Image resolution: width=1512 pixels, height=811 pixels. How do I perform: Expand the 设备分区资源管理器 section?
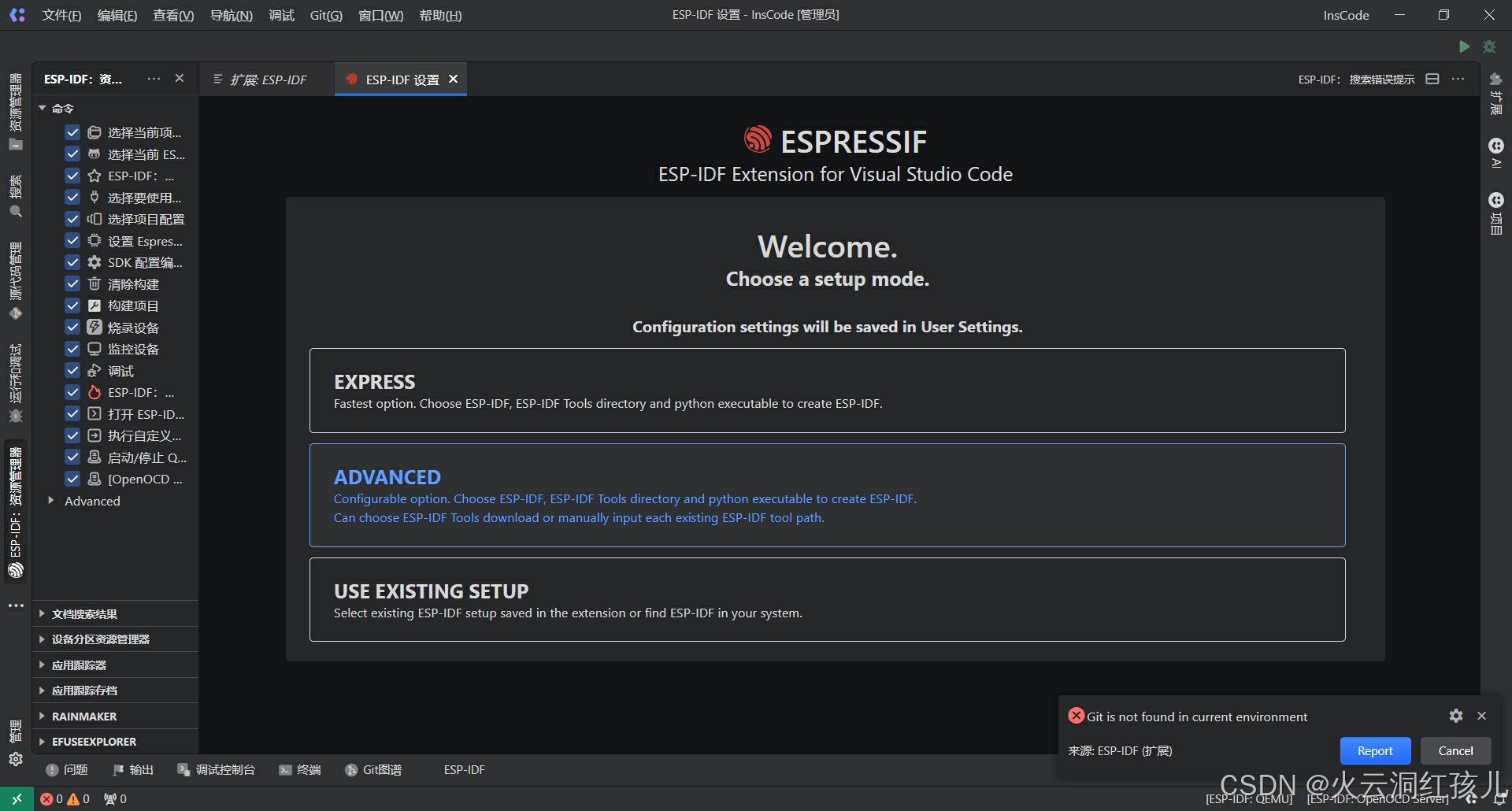coord(115,639)
